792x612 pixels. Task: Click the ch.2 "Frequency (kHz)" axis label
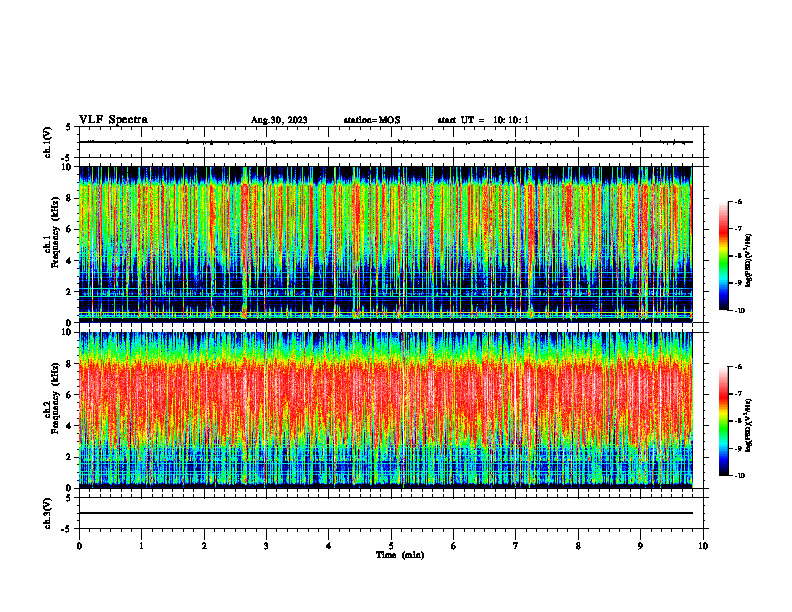[x=55, y=398]
